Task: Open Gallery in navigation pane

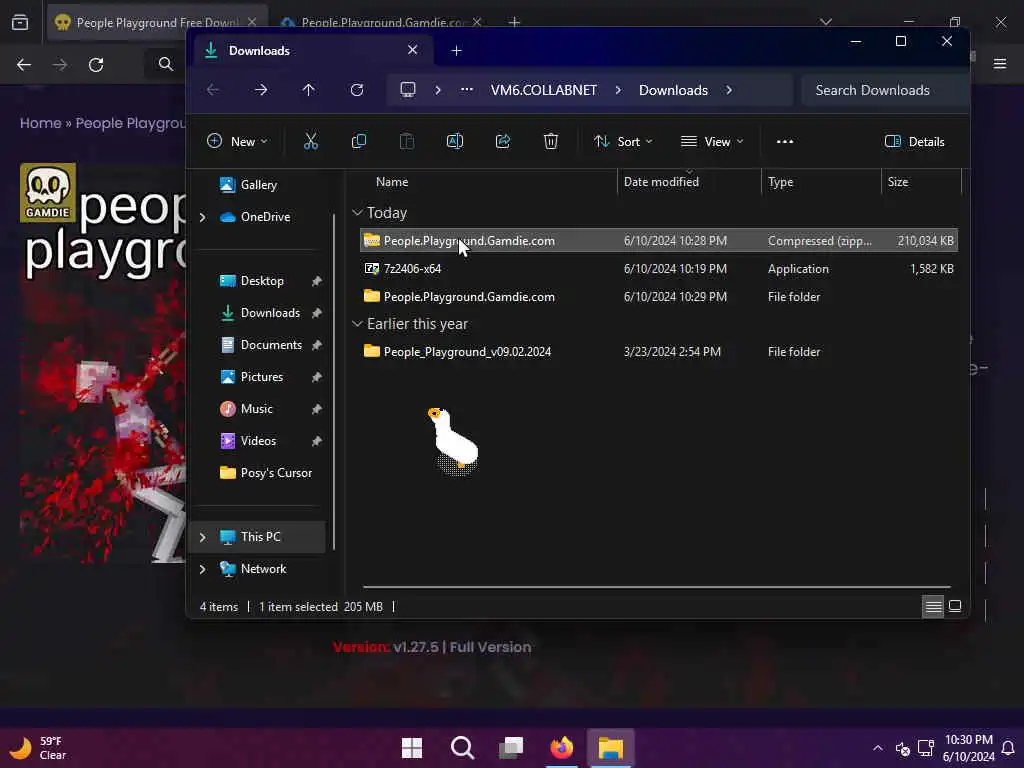Action: point(259,185)
